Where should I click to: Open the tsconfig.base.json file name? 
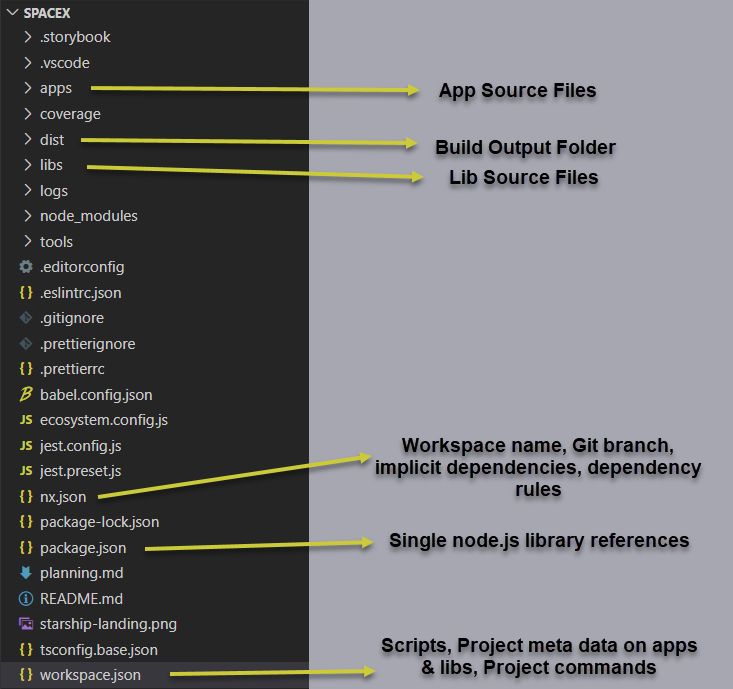99,650
